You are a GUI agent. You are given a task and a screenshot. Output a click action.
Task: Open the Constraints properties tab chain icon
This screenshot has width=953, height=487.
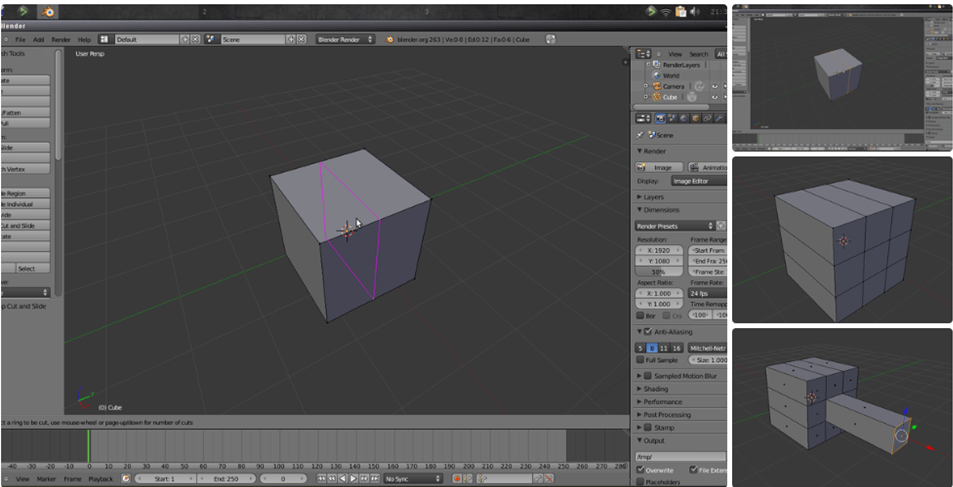point(707,119)
